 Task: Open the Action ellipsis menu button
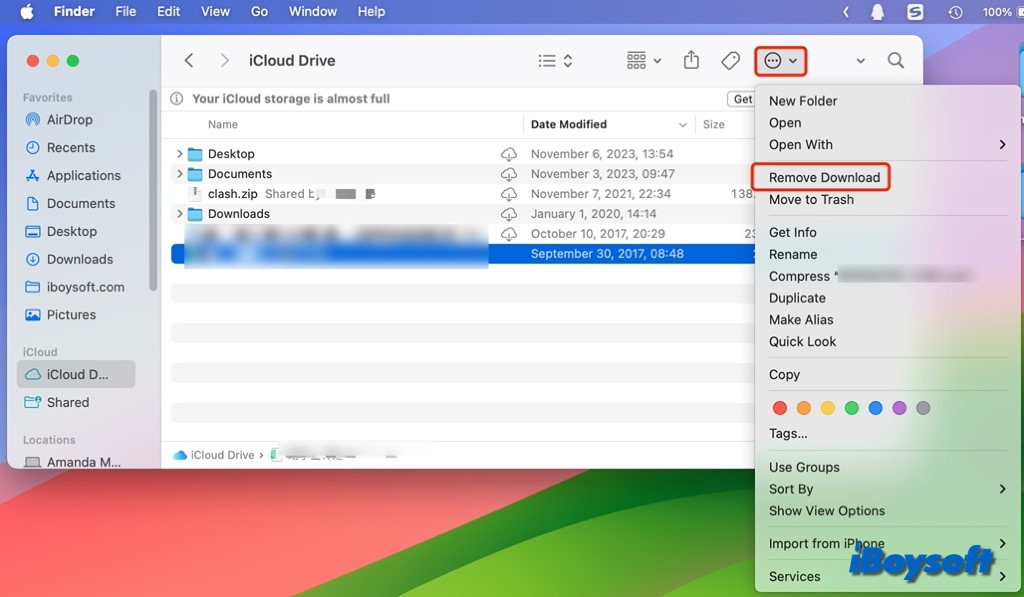(780, 61)
